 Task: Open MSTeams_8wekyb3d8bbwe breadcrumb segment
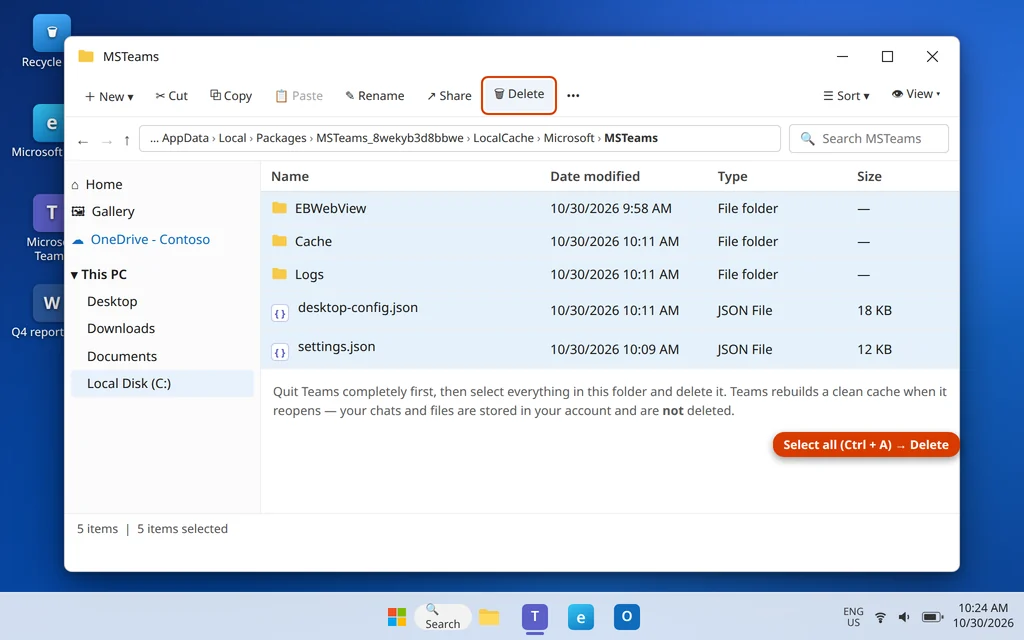[390, 138]
